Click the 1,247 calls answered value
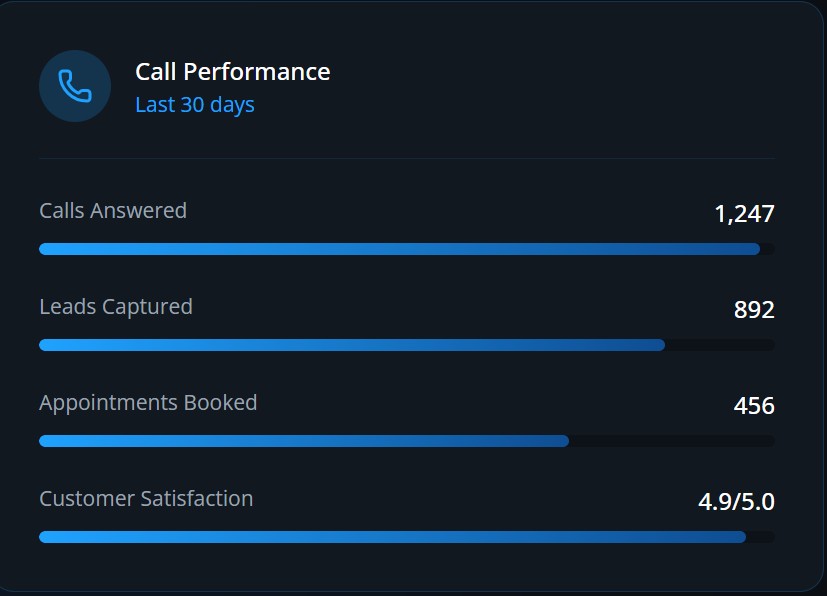Image resolution: width=827 pixels, height=596 pixels. point(744,214)
